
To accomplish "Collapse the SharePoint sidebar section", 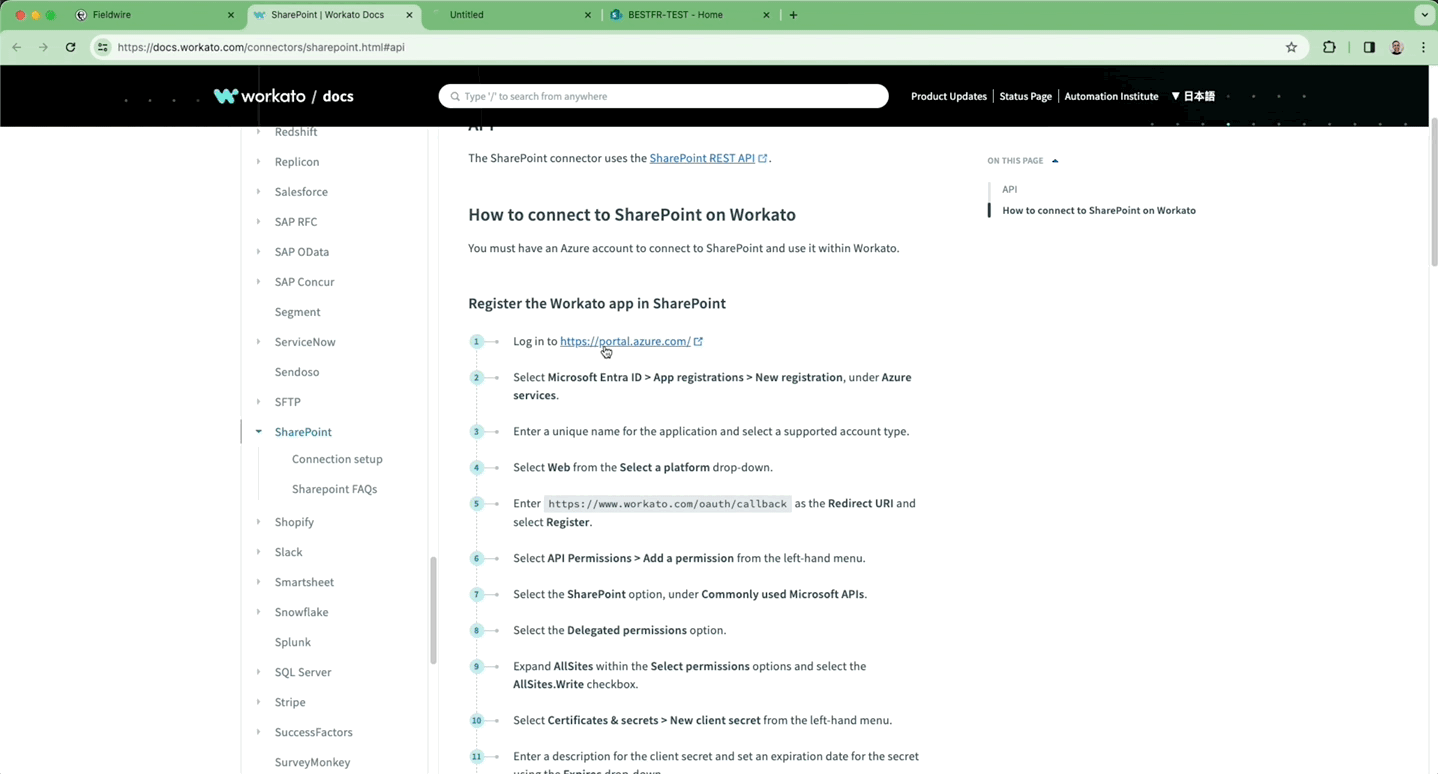I will tap(259, 431).
